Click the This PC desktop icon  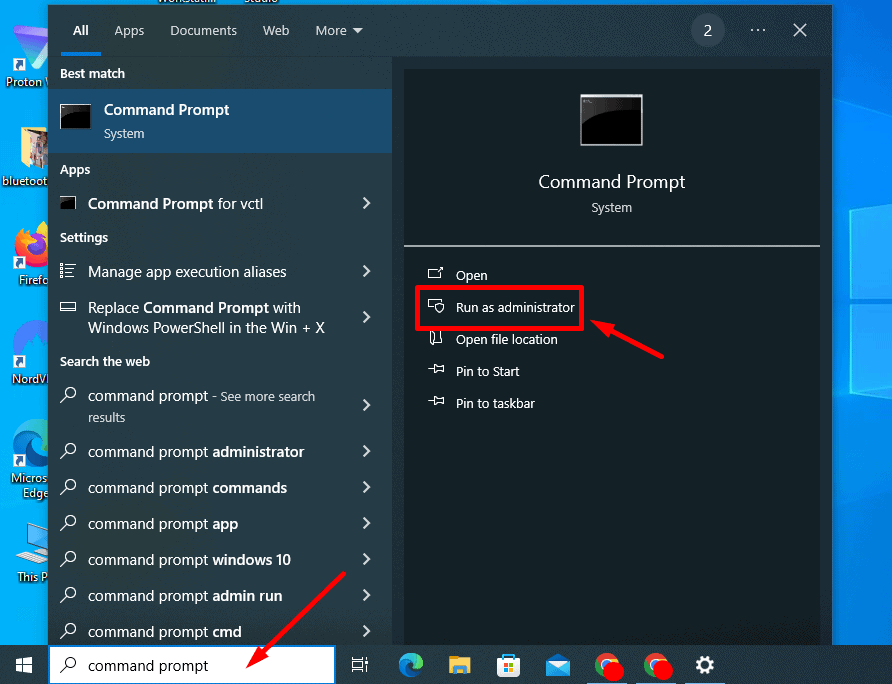point(32,553)
